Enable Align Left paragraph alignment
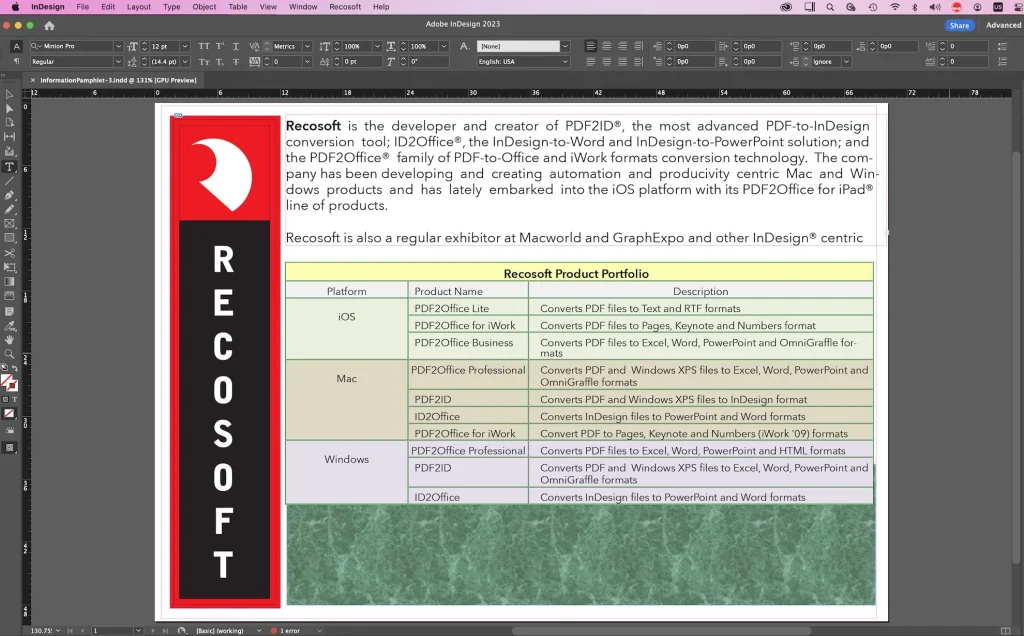The image size is (1024, 636). click(x=591, y=46)
